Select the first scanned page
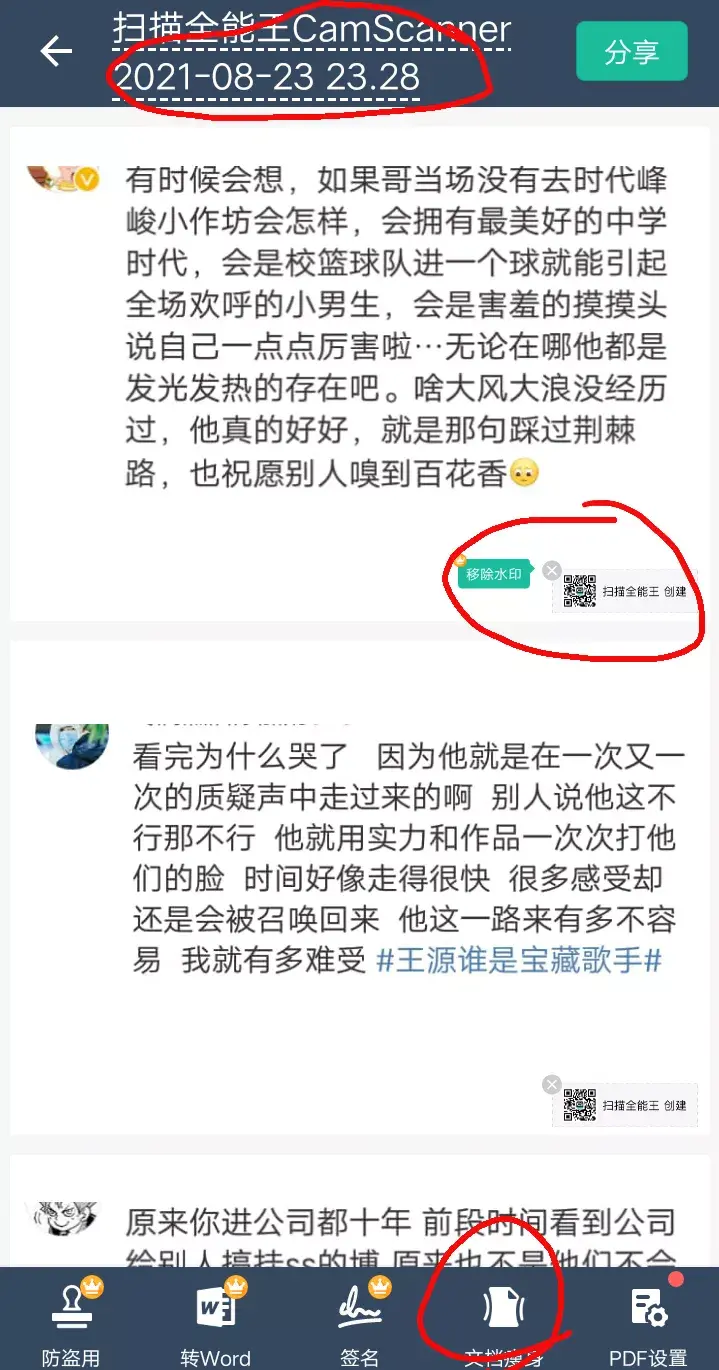719x1370 pixels. pos(359,373)
